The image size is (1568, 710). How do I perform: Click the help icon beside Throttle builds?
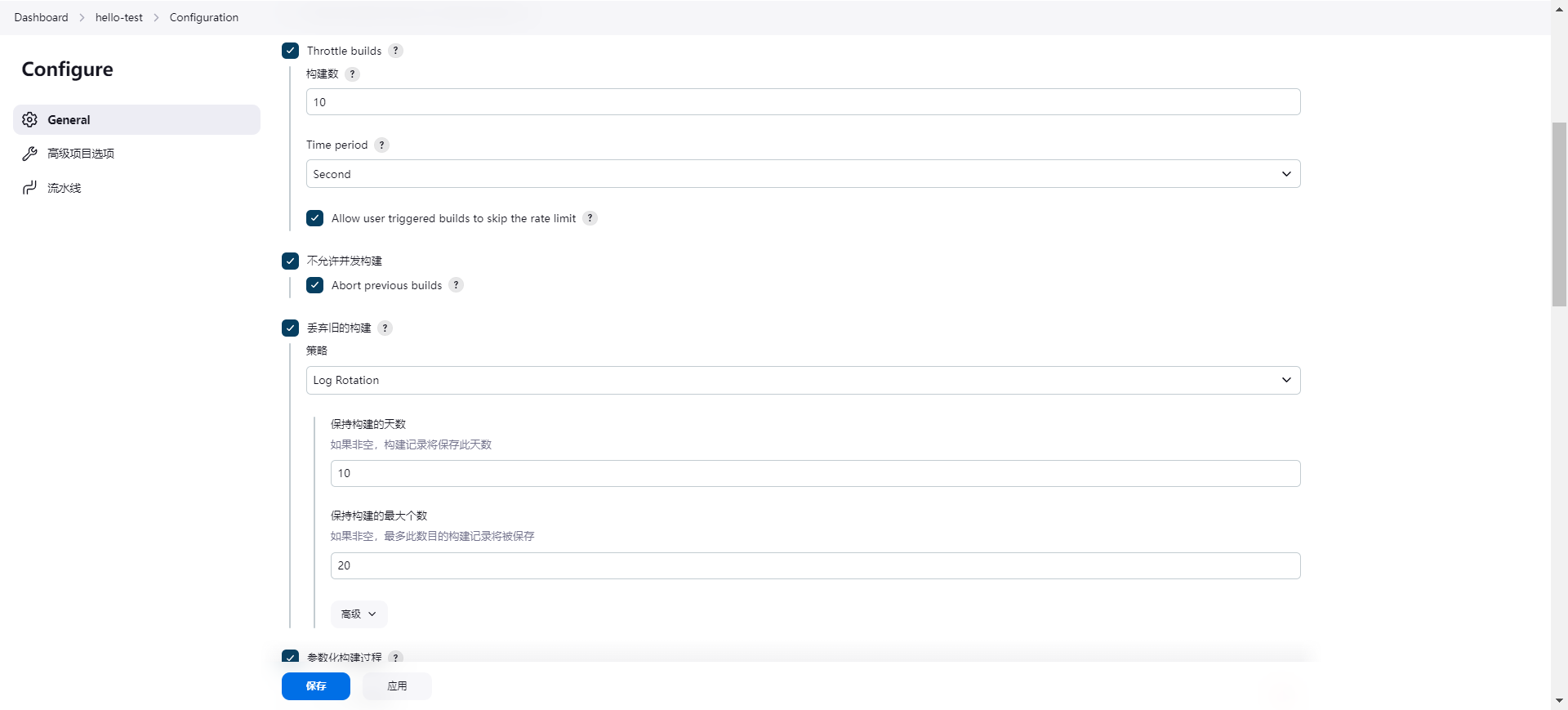point(395,51)
